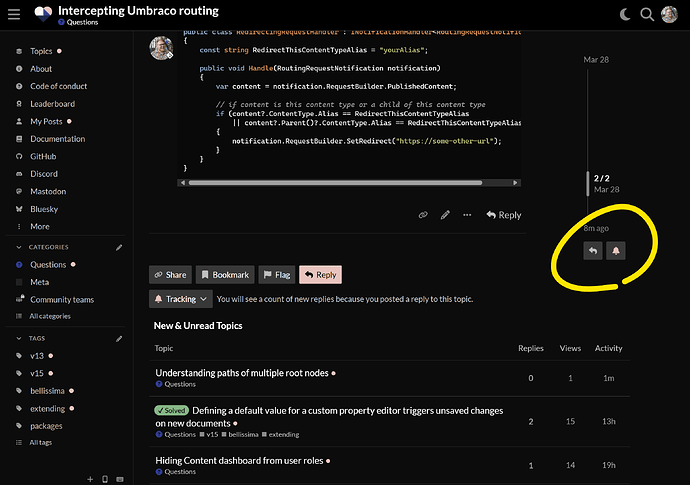View My Posts in sidebar
The width and height of the screenshot is (690, 485).
[46, 121]
